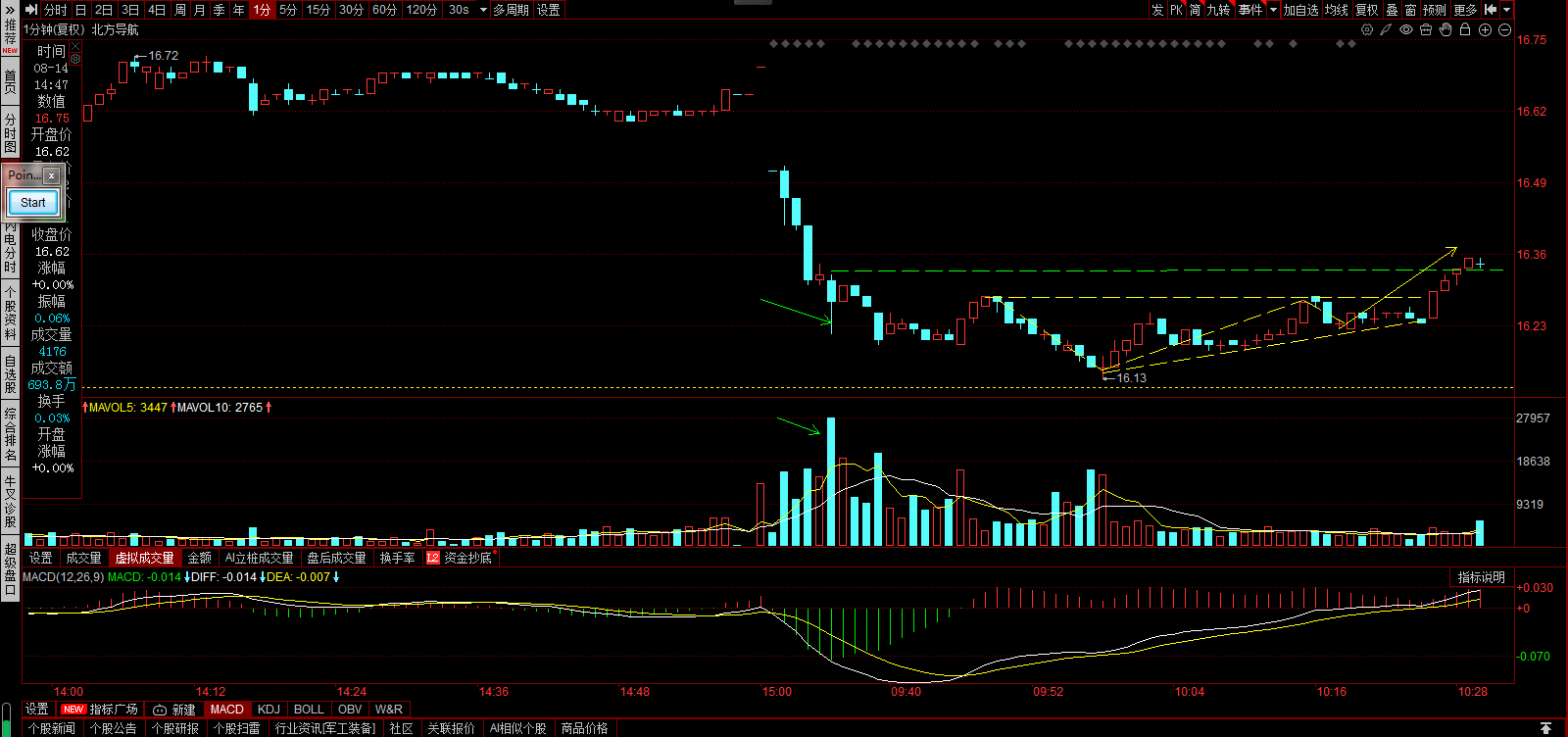Select the 换手率 turnover tab

tap(398, 558)
